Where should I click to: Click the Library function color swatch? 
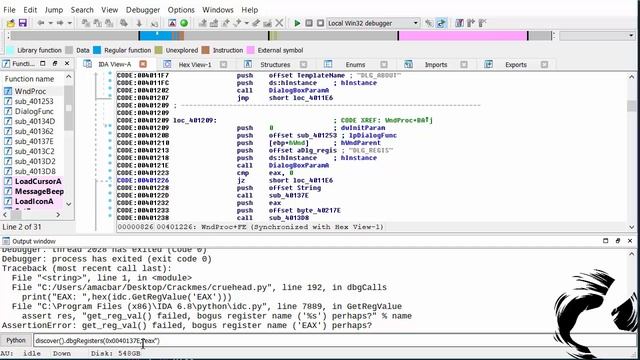pyautogui.click(x=10, y=50)
